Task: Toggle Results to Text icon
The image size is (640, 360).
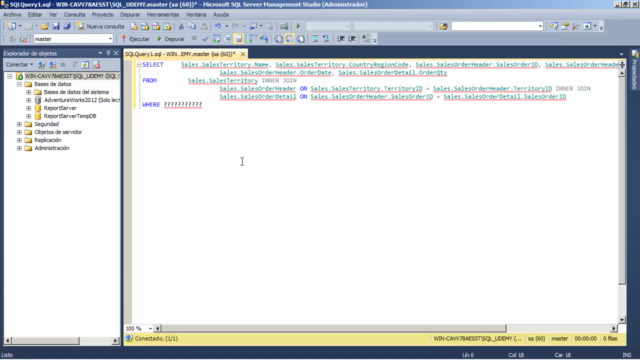Action: point(278,39)
